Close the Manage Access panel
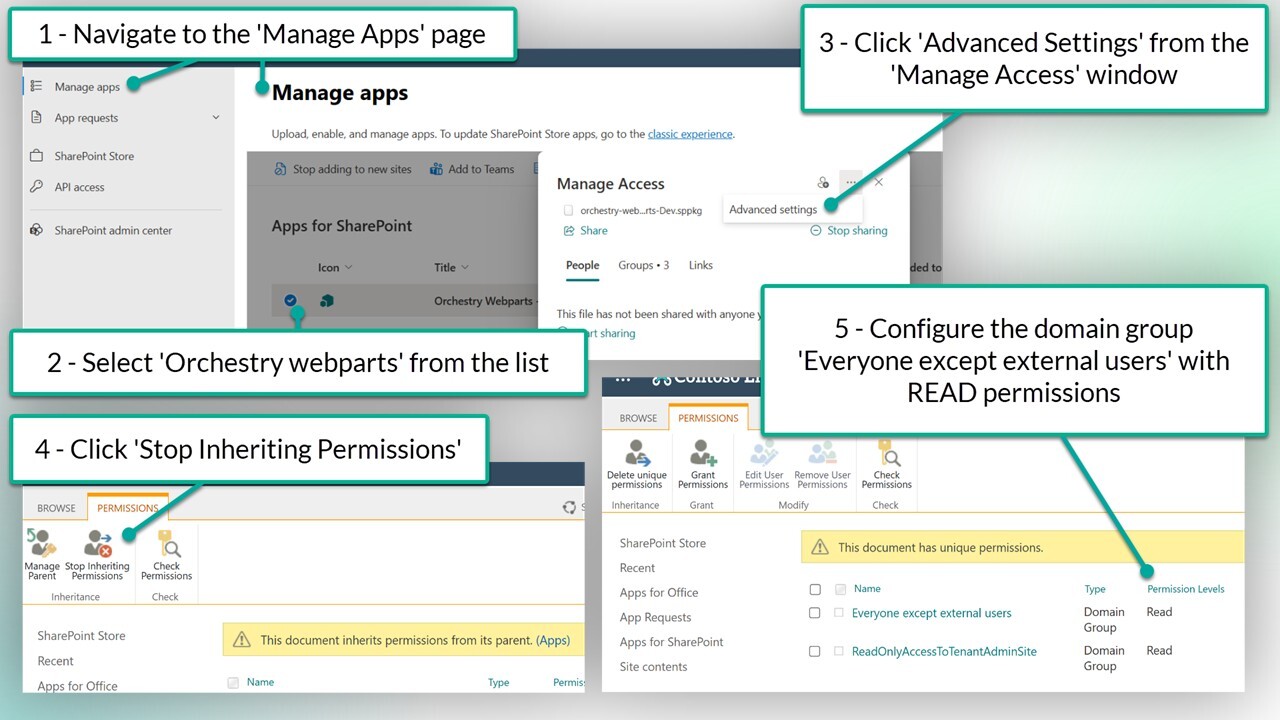The image size is (1280, 720). 879,183
